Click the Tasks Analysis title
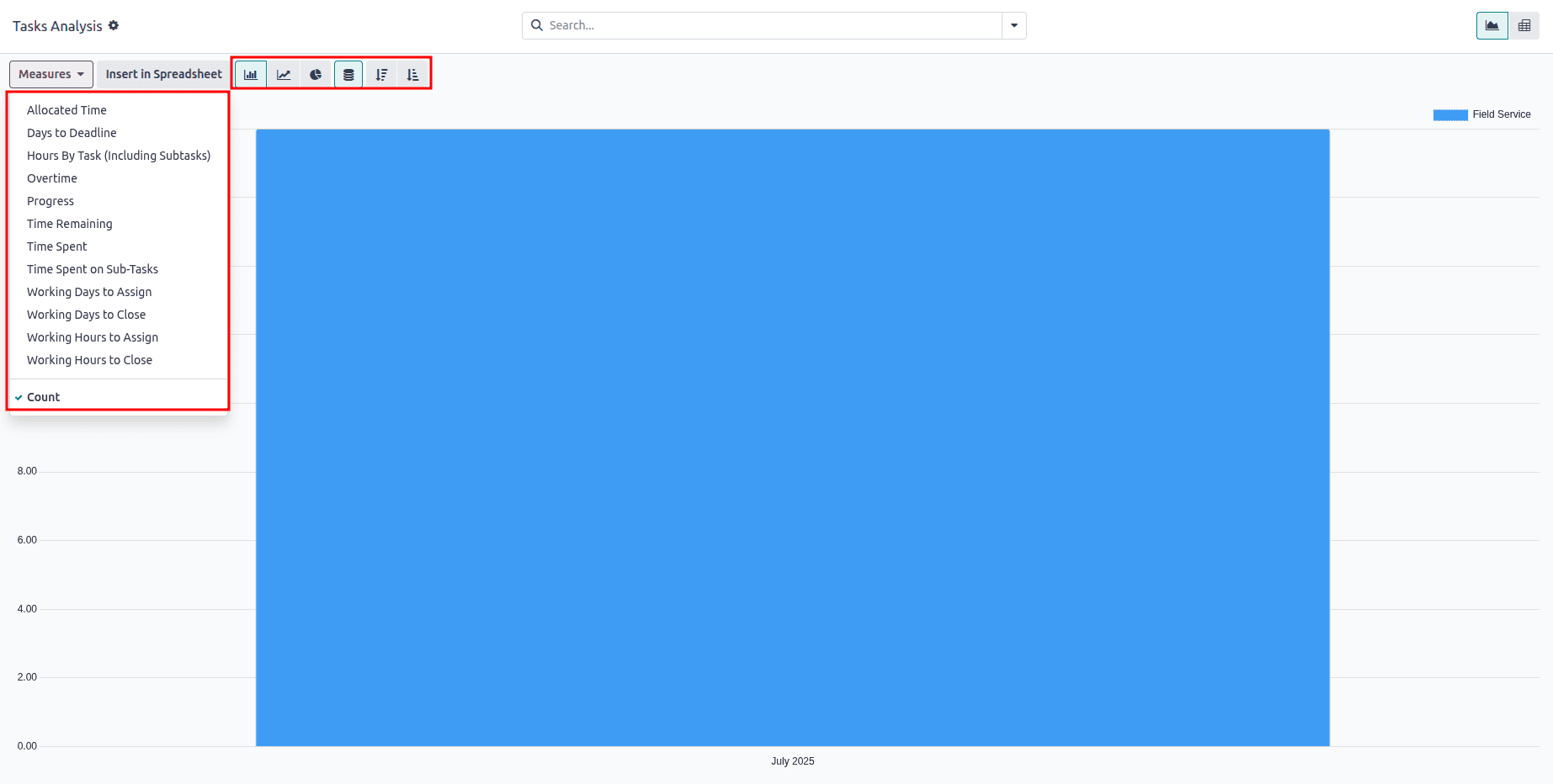Viewport: 1553px width, 784px height. (x=57, y=26)
